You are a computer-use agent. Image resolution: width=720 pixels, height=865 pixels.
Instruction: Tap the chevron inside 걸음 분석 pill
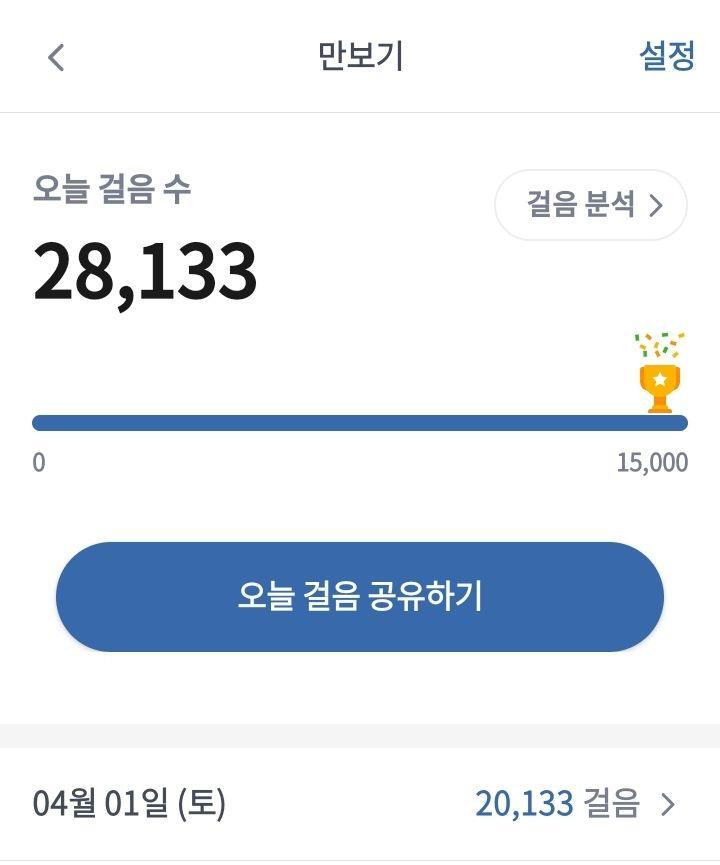coord(655,205)
